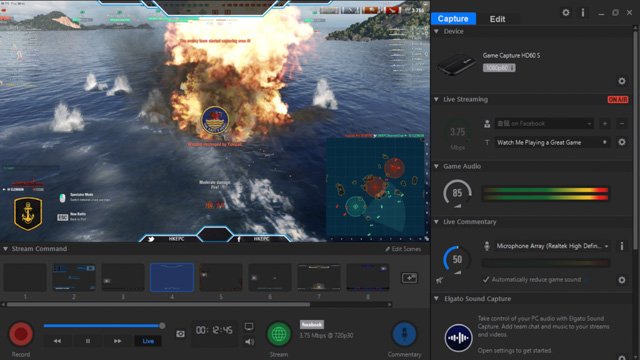Collapse the Live Commentary section
640x360 pixels.
tap(436, 222)
